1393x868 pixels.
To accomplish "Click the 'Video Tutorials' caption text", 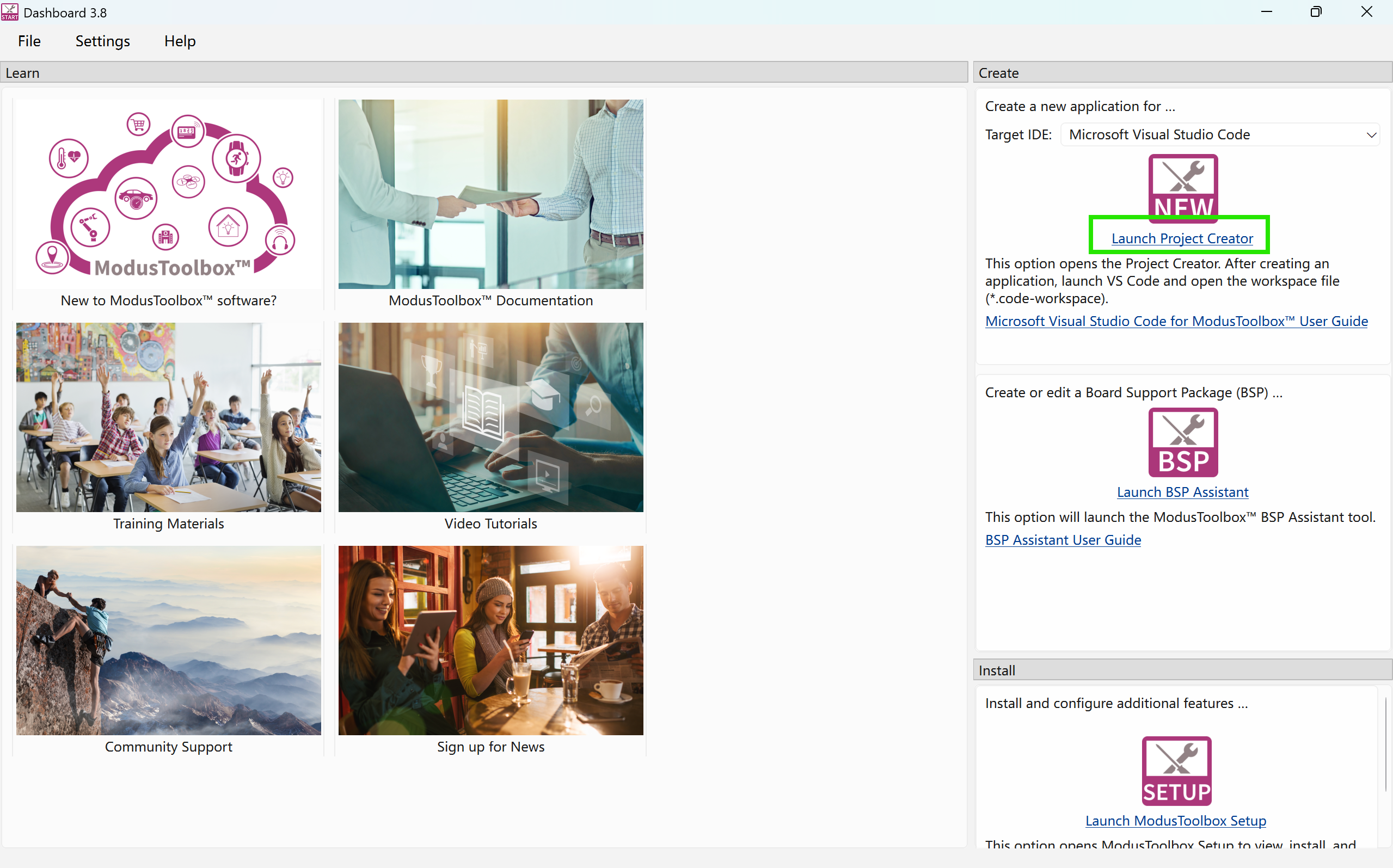I will (490, 524).
